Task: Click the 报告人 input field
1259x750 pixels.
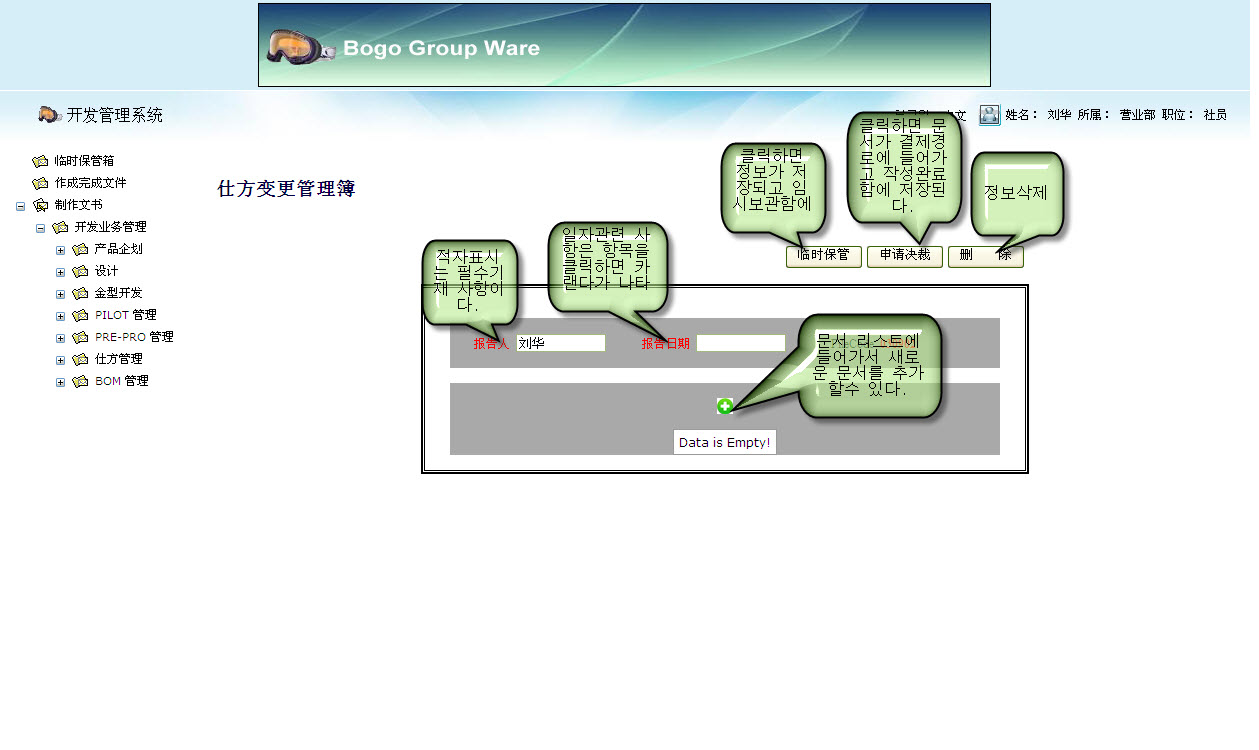Action: [560, 343]
